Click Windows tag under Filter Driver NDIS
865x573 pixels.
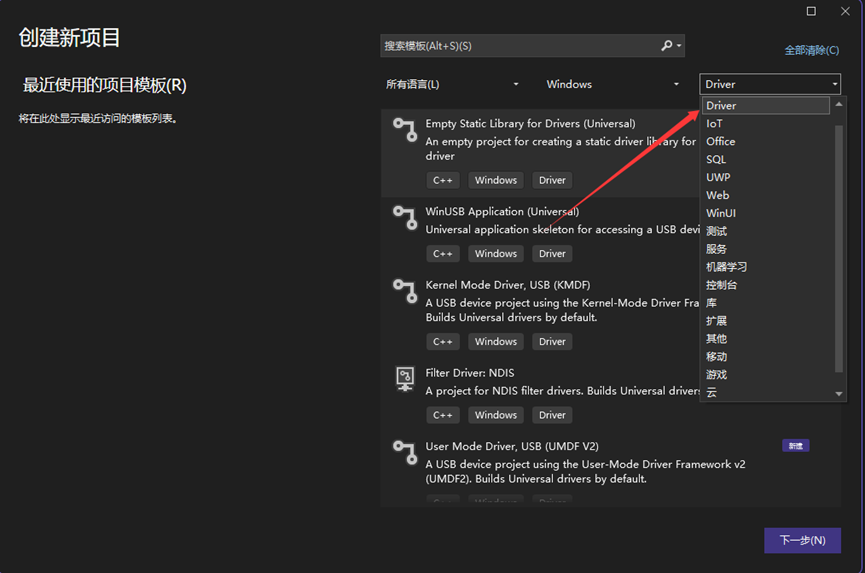pos(496,415)
